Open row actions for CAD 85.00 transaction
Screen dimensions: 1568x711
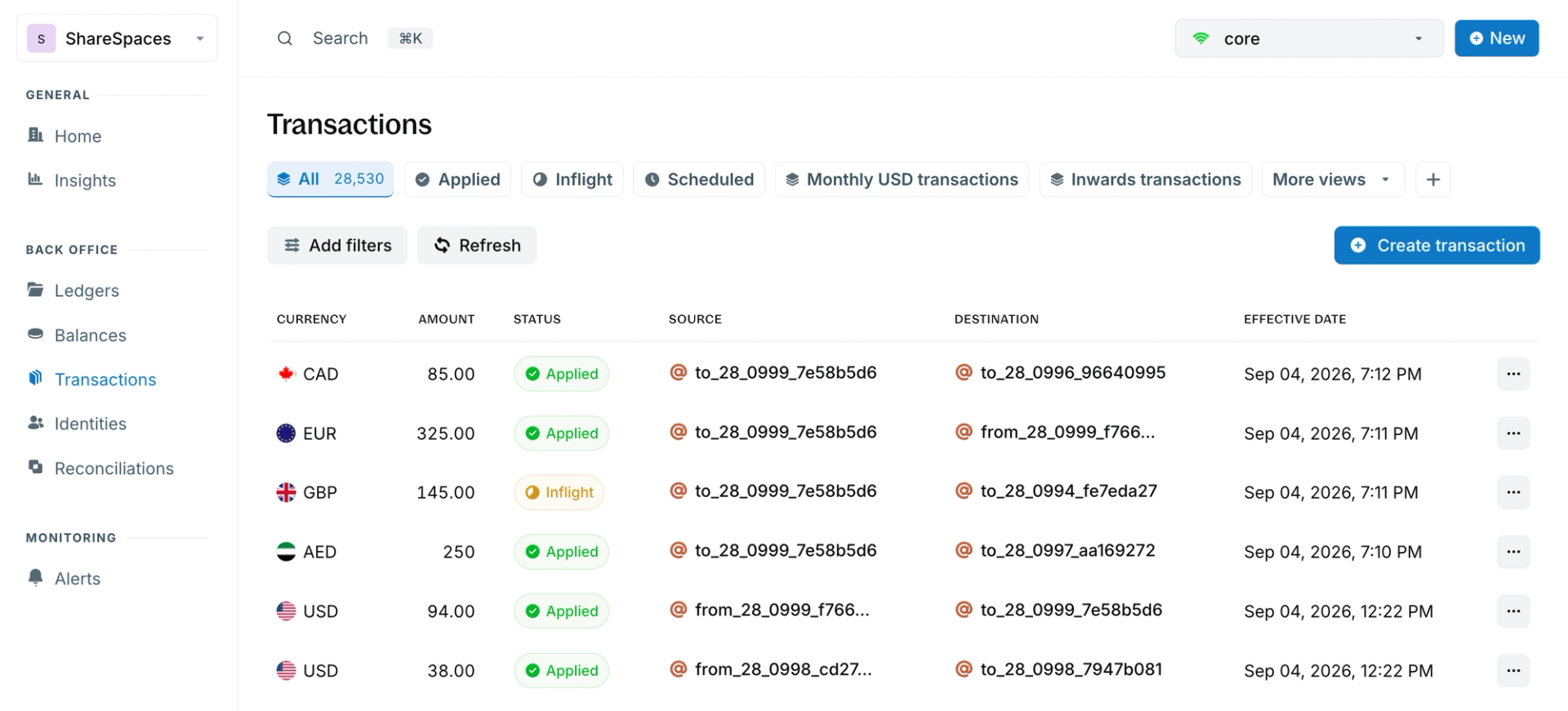(1513, 374)
